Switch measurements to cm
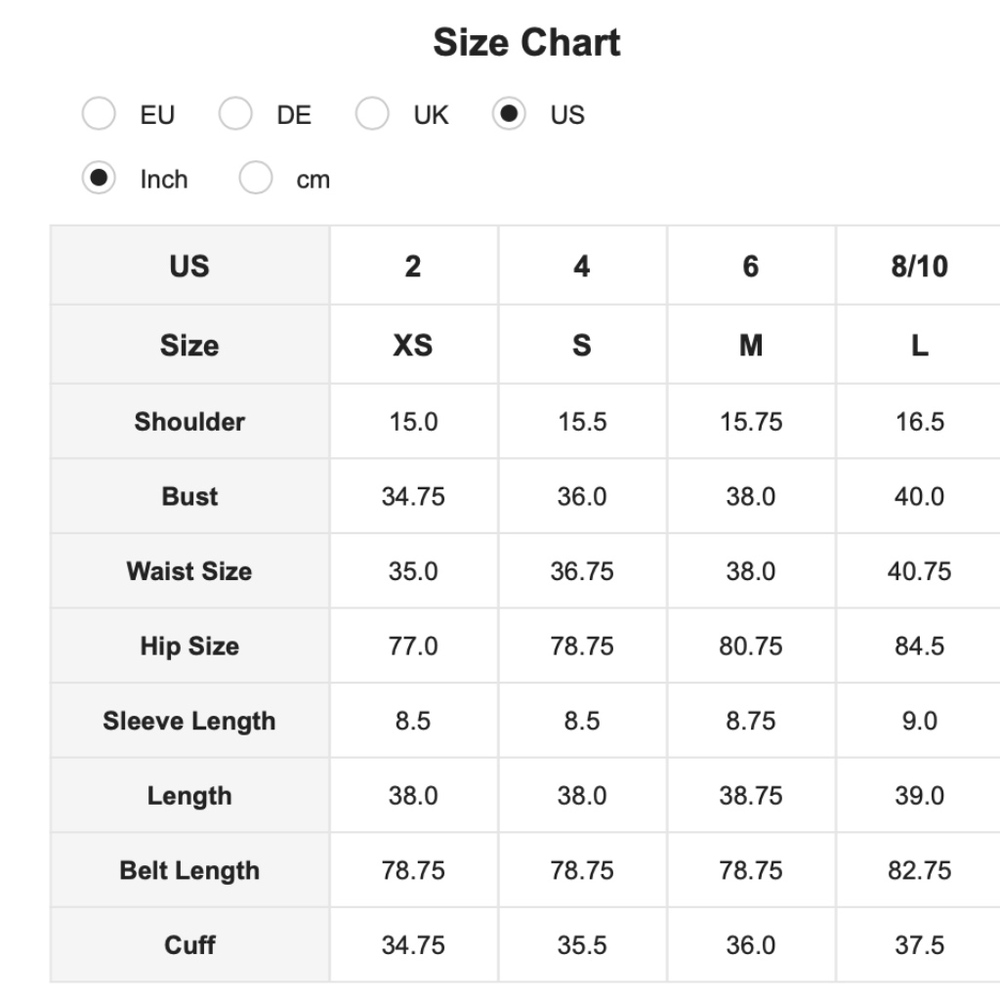The width and height of the screenshot is (1000, 1000). point(256,179)
